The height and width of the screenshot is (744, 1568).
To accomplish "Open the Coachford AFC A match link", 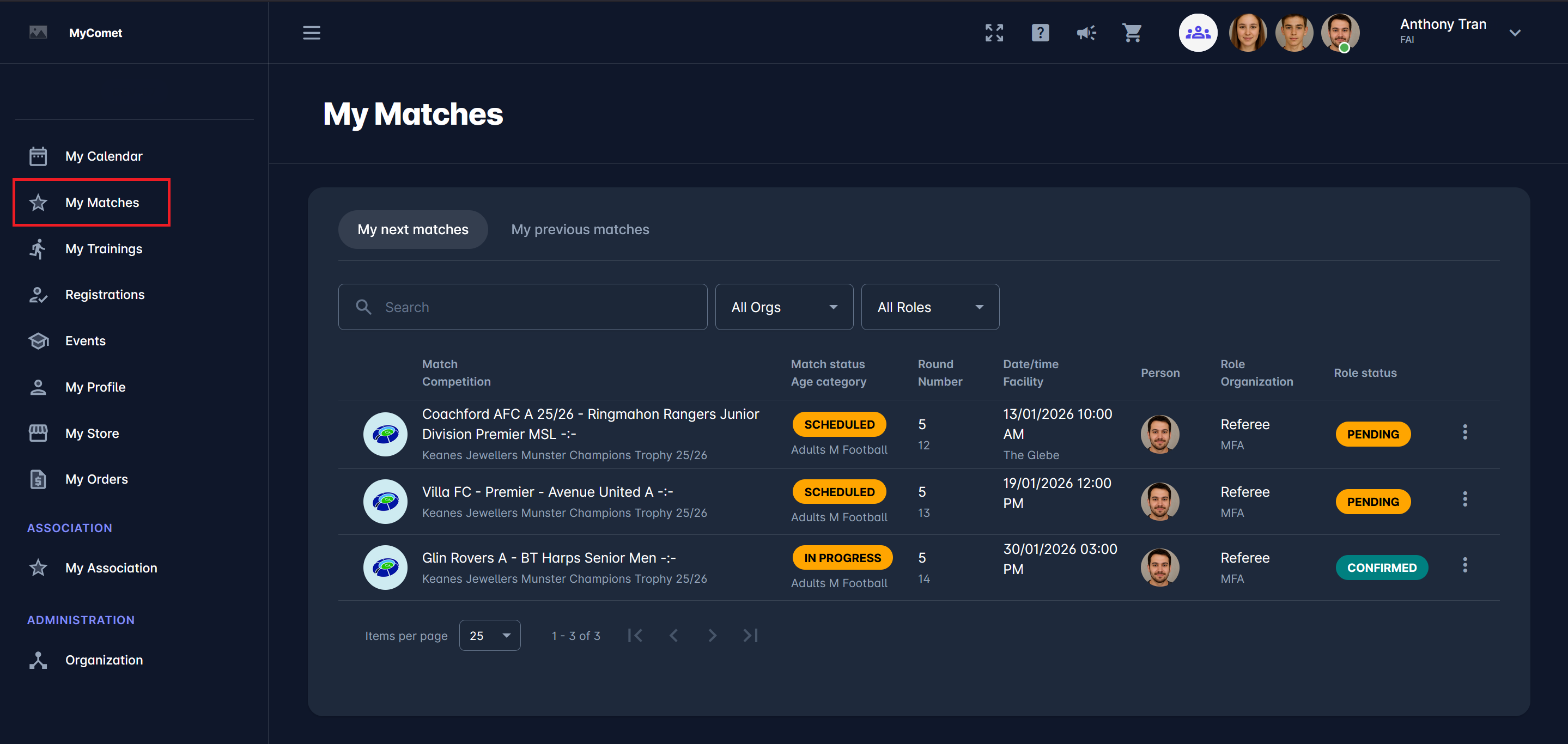I will pos(590,423).
